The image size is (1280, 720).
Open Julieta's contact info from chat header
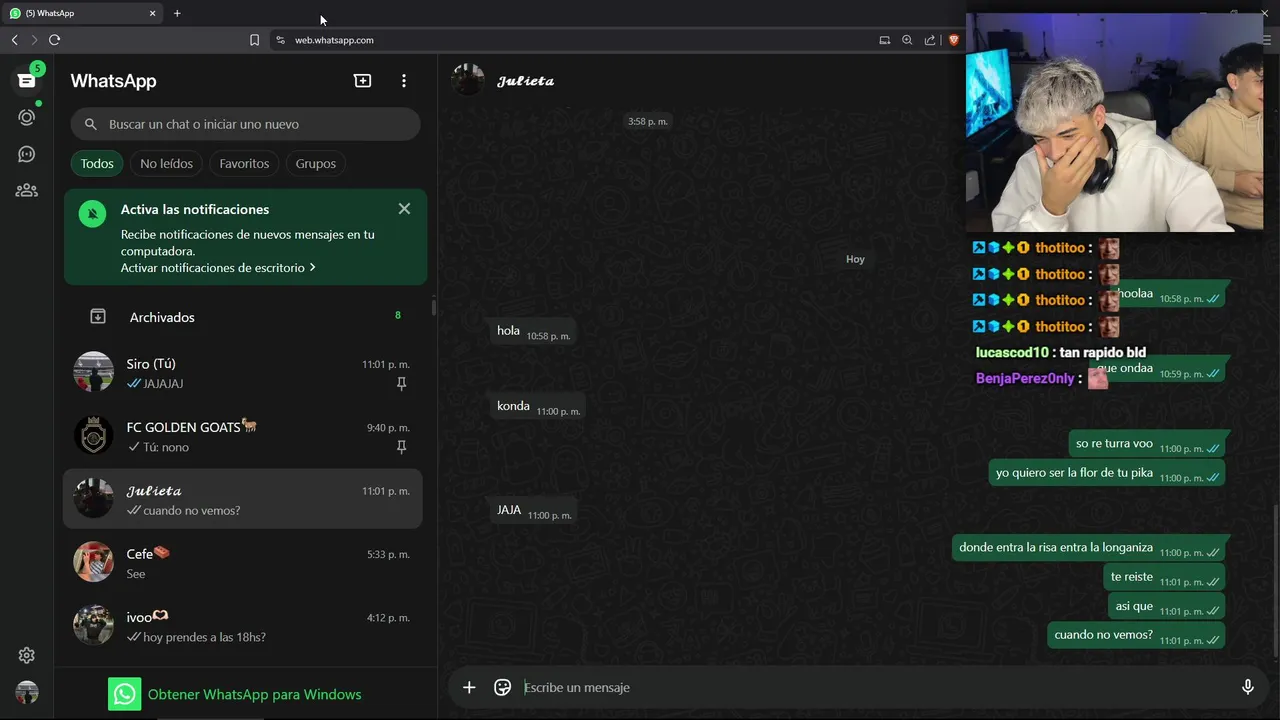[526, 81]
